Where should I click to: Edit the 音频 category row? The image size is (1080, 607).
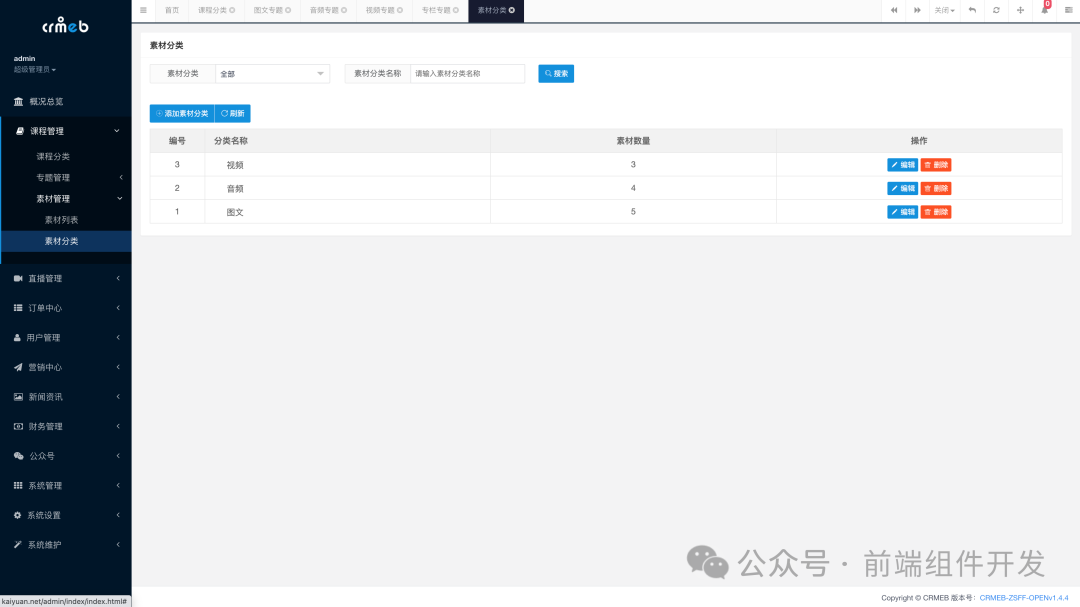902,188
